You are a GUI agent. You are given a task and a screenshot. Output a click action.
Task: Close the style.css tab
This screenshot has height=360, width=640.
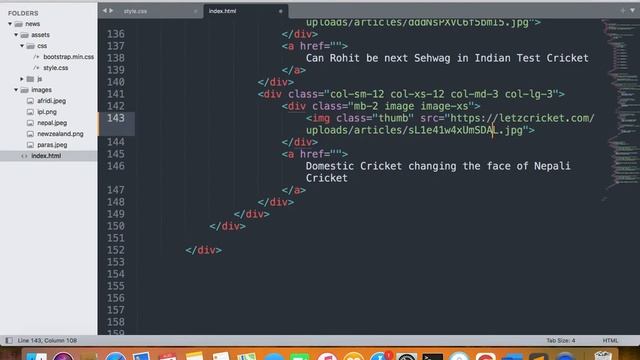196,11
